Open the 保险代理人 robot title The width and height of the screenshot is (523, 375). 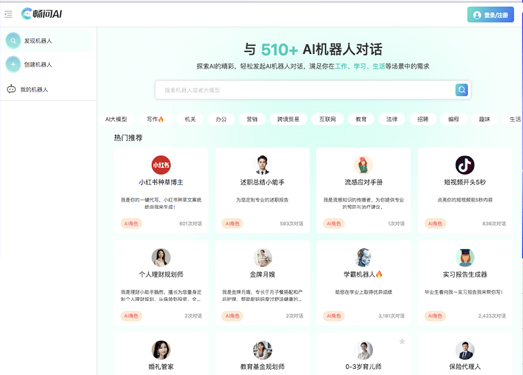(x=465, y=367)
